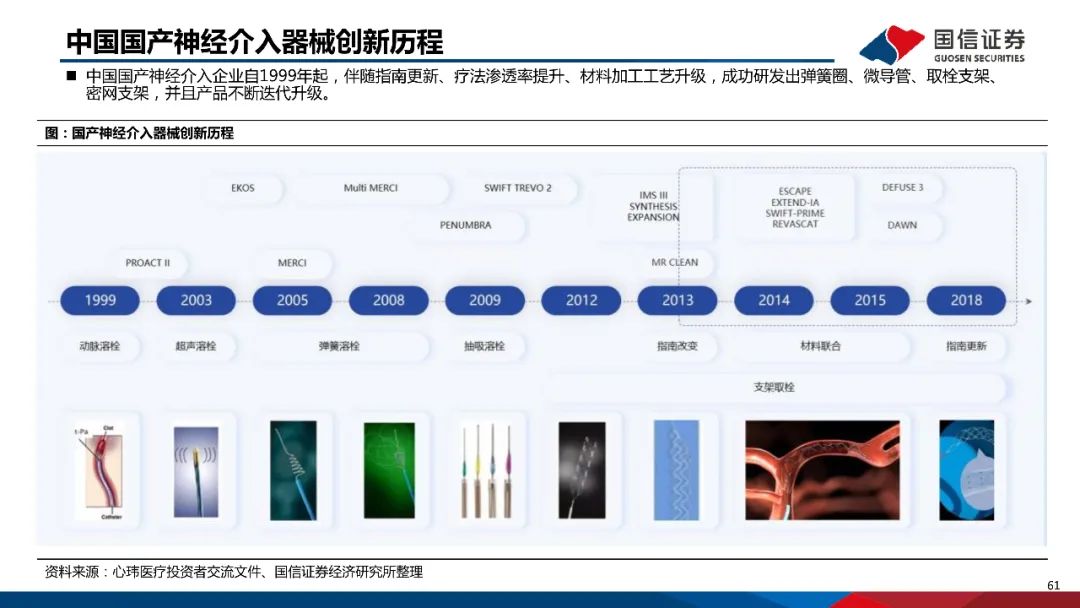Image resolution: width=1080 pixels, height=608 pixels.
Task: Click the 2012 timeline marker
Action: click(x=581, y=300)
